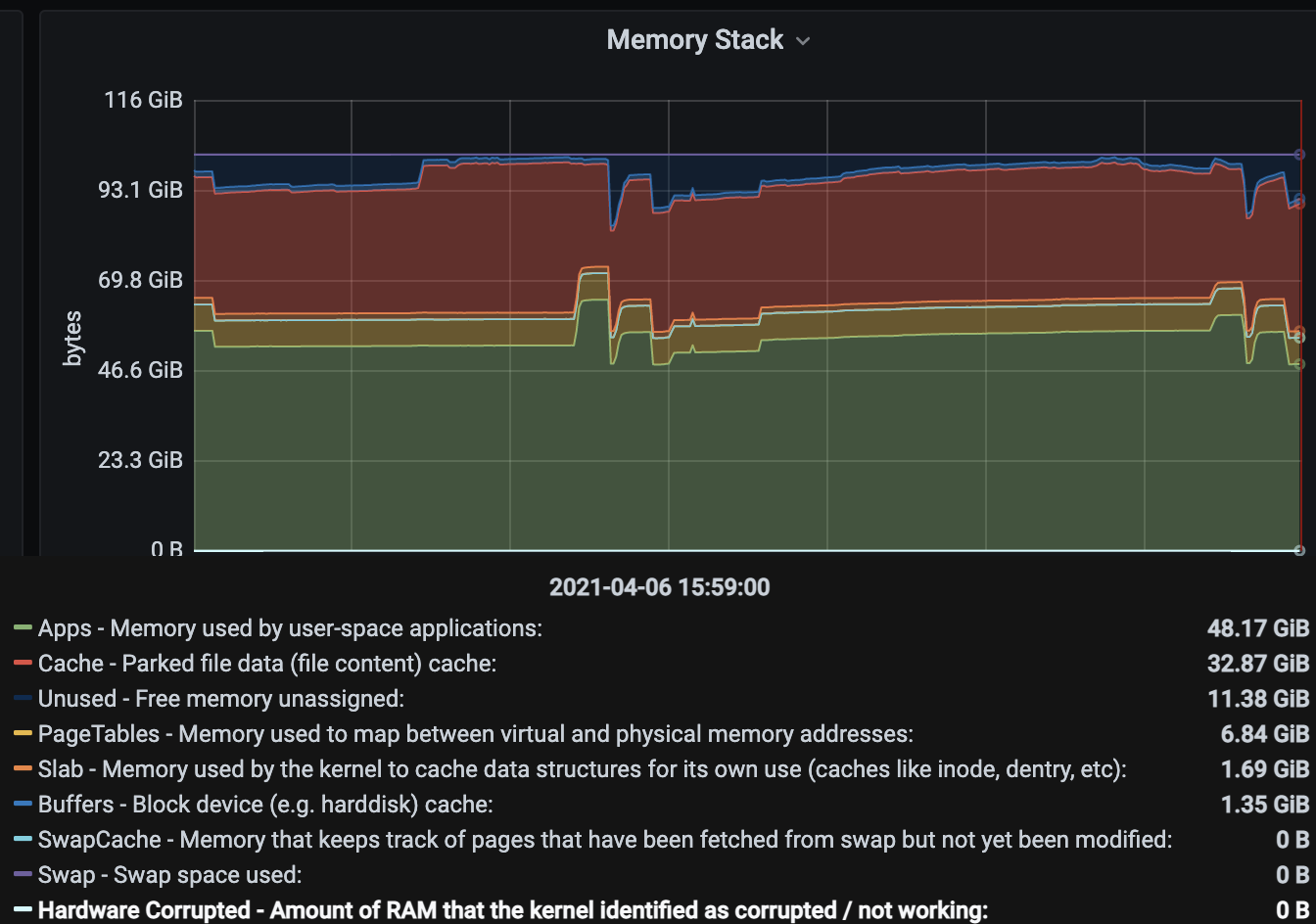The image size is (1316, 924).
Task: Click the 69.8 GiB y-axis label
Action: [140, 280]
